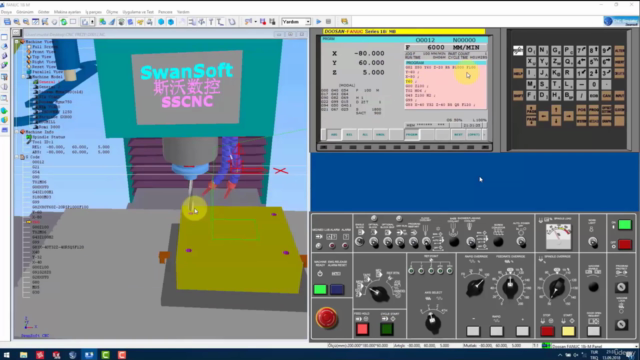
Task: Click the cursor right arrow key
Action: pyautogui.click(x=569, y=116)
